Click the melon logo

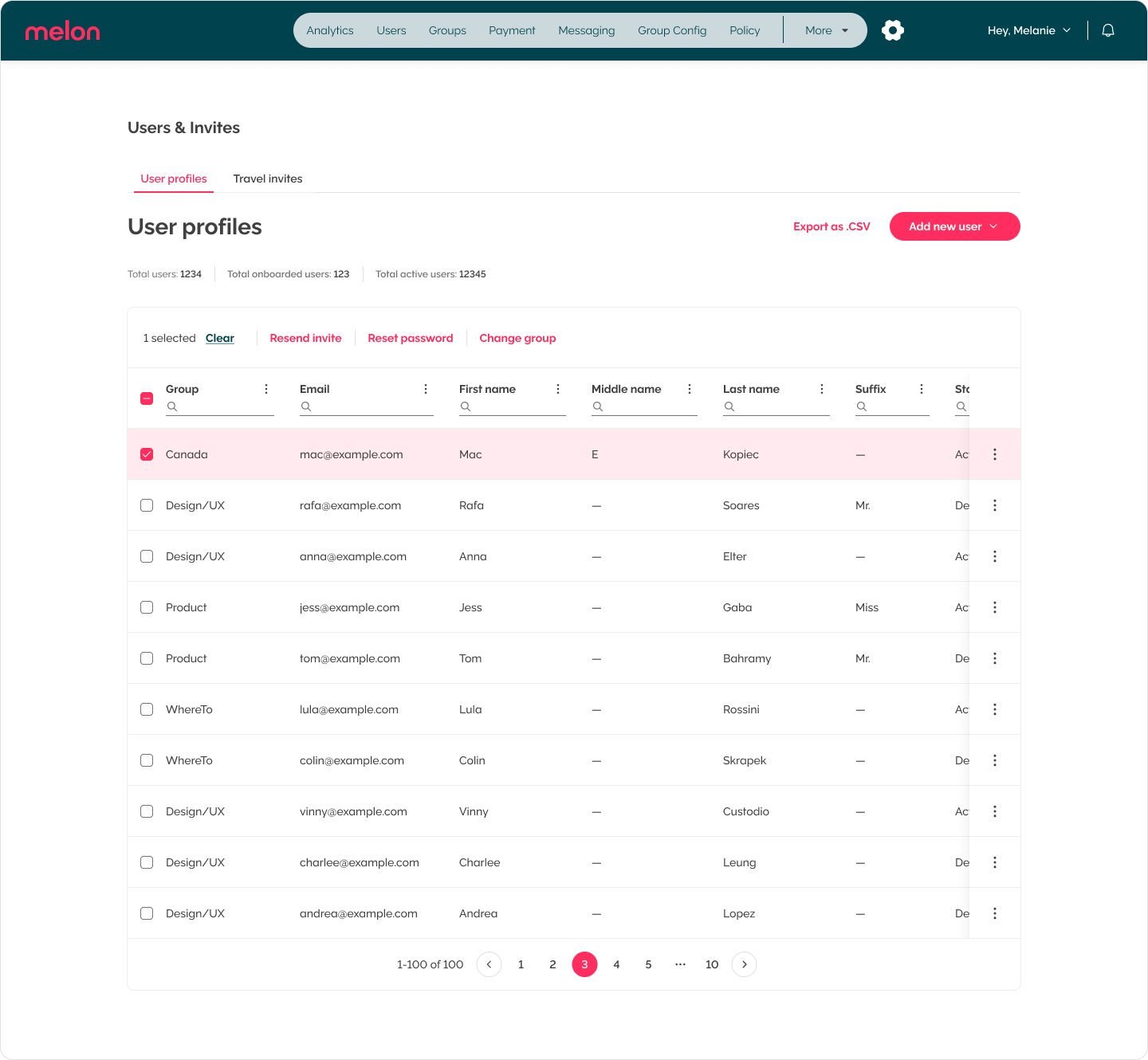[x=62, y=30]
